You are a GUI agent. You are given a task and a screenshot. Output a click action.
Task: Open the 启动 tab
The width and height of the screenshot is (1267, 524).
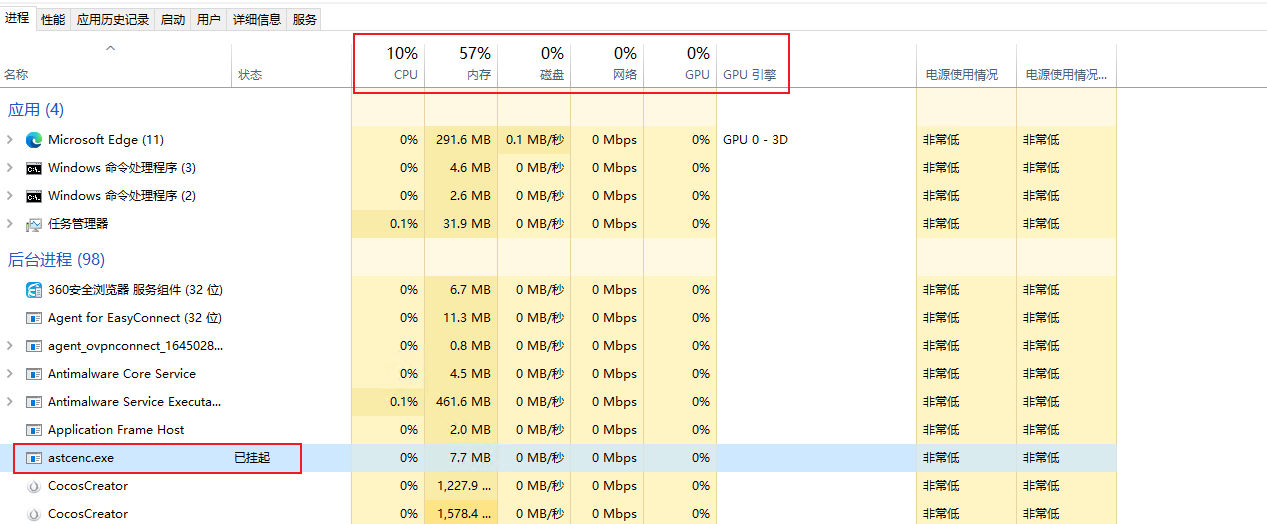coord(173,19)
